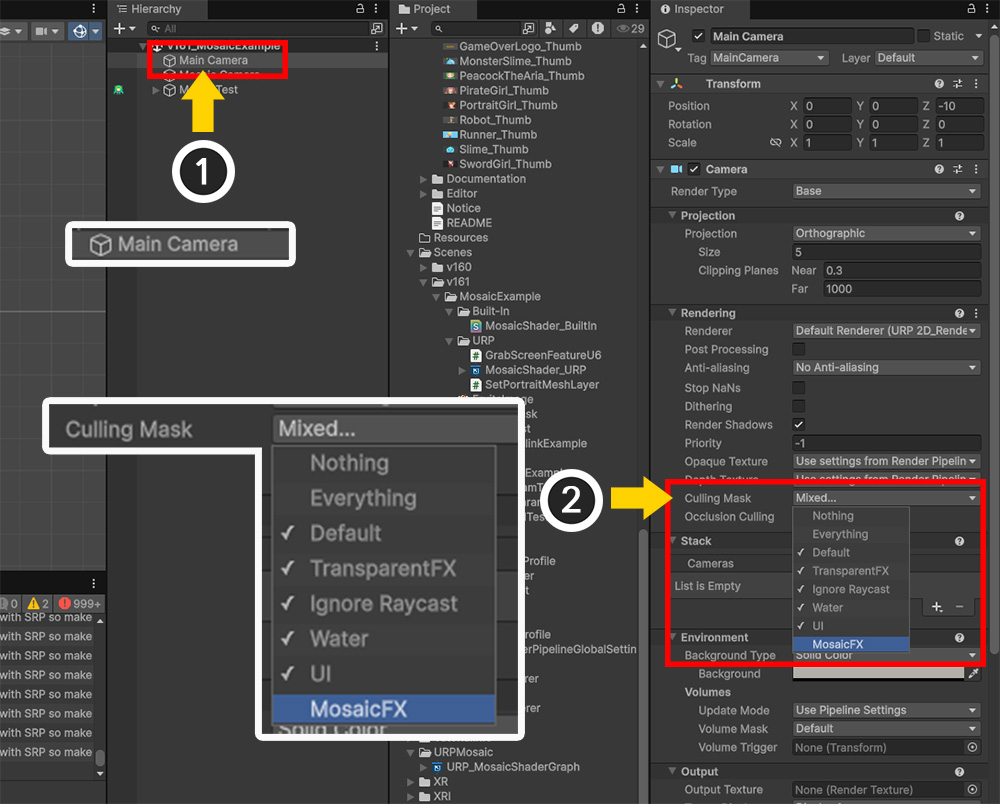Toggle the Scale constrained proportions link icon
1000x804 pixels.
click(776, 143)
